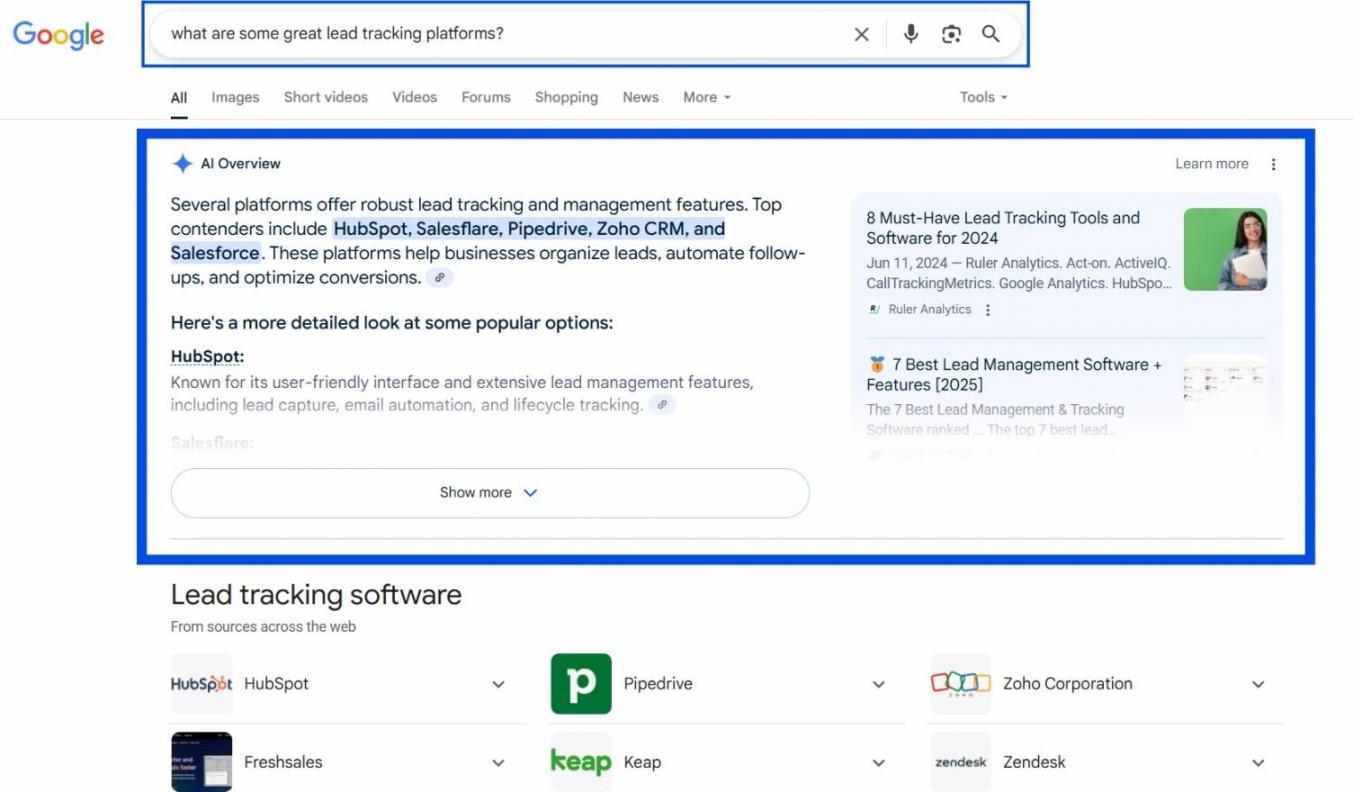Screen dimensions: 1353x792
Task: Switch to the Videos tab
Action: coord(415,97)
